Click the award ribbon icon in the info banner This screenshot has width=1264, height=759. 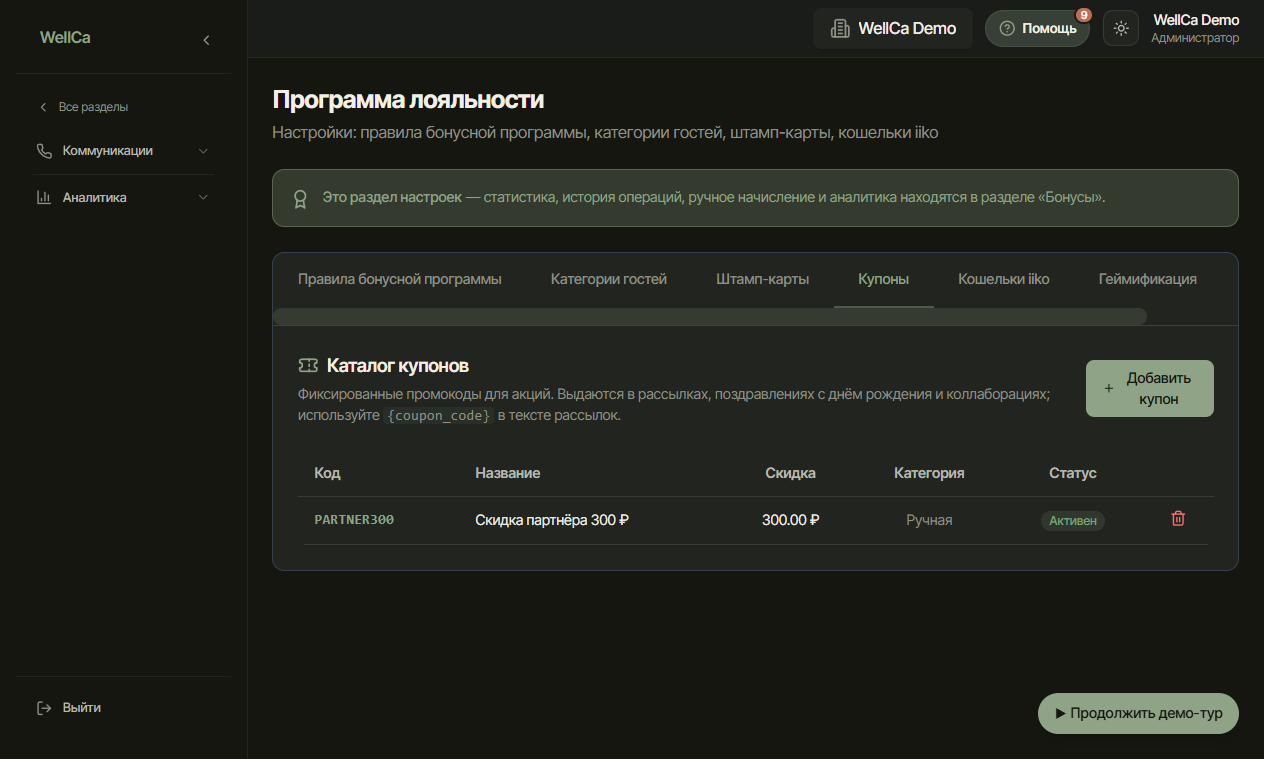coord(300,199)
